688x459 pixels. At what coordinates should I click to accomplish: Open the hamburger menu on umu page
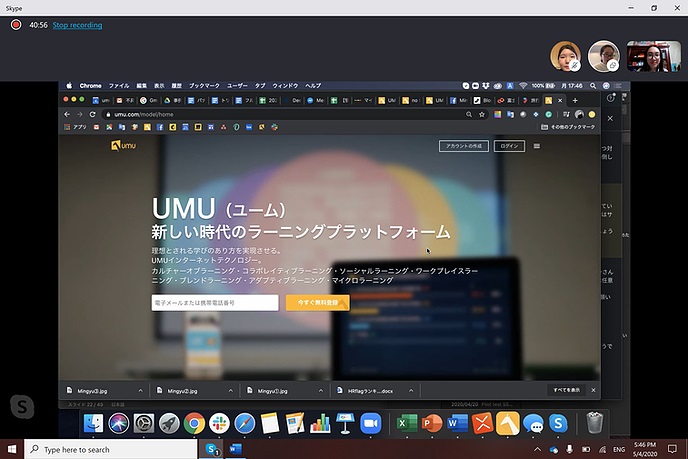(x=537, y=146)
